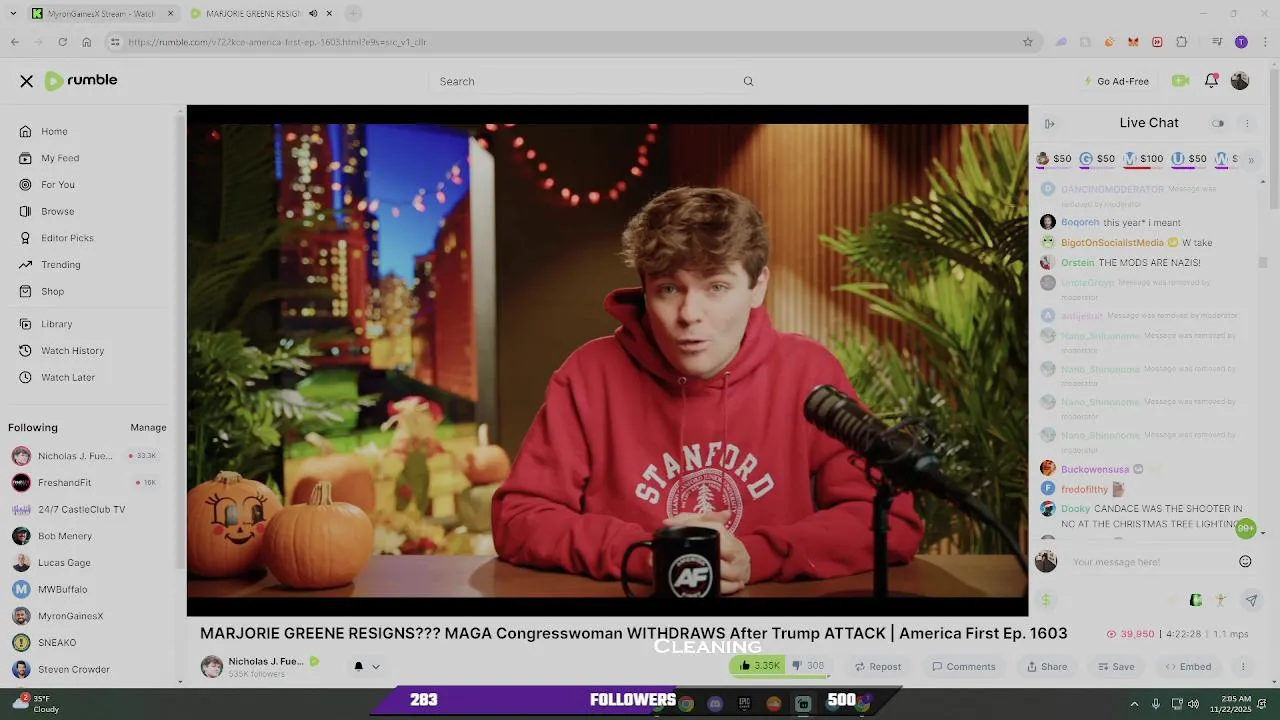Click the green dollar rant icon
The image size is (1280, 720).
tap(1046, 600)
